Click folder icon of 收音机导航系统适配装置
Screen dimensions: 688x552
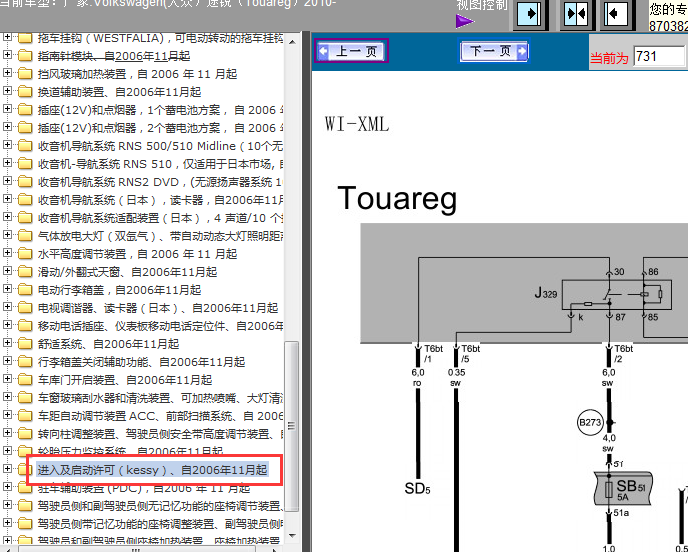click(x=25, y=218)
